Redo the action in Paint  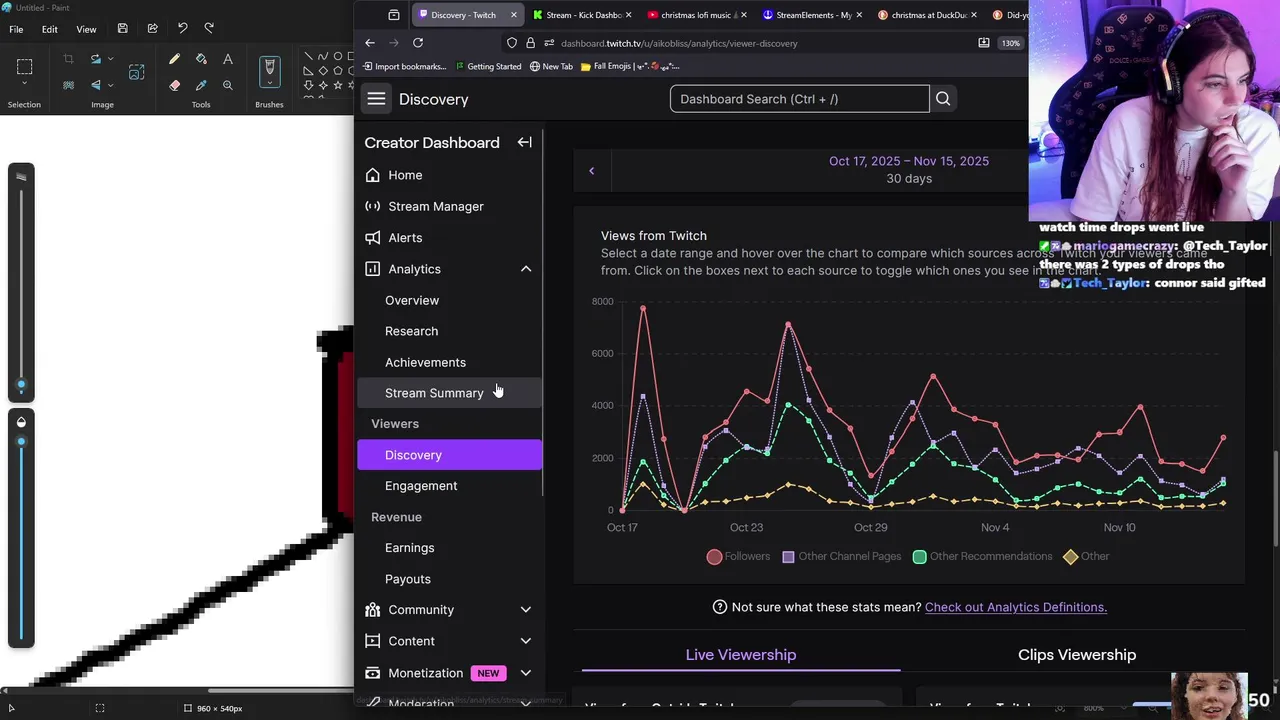click(209, 29)
